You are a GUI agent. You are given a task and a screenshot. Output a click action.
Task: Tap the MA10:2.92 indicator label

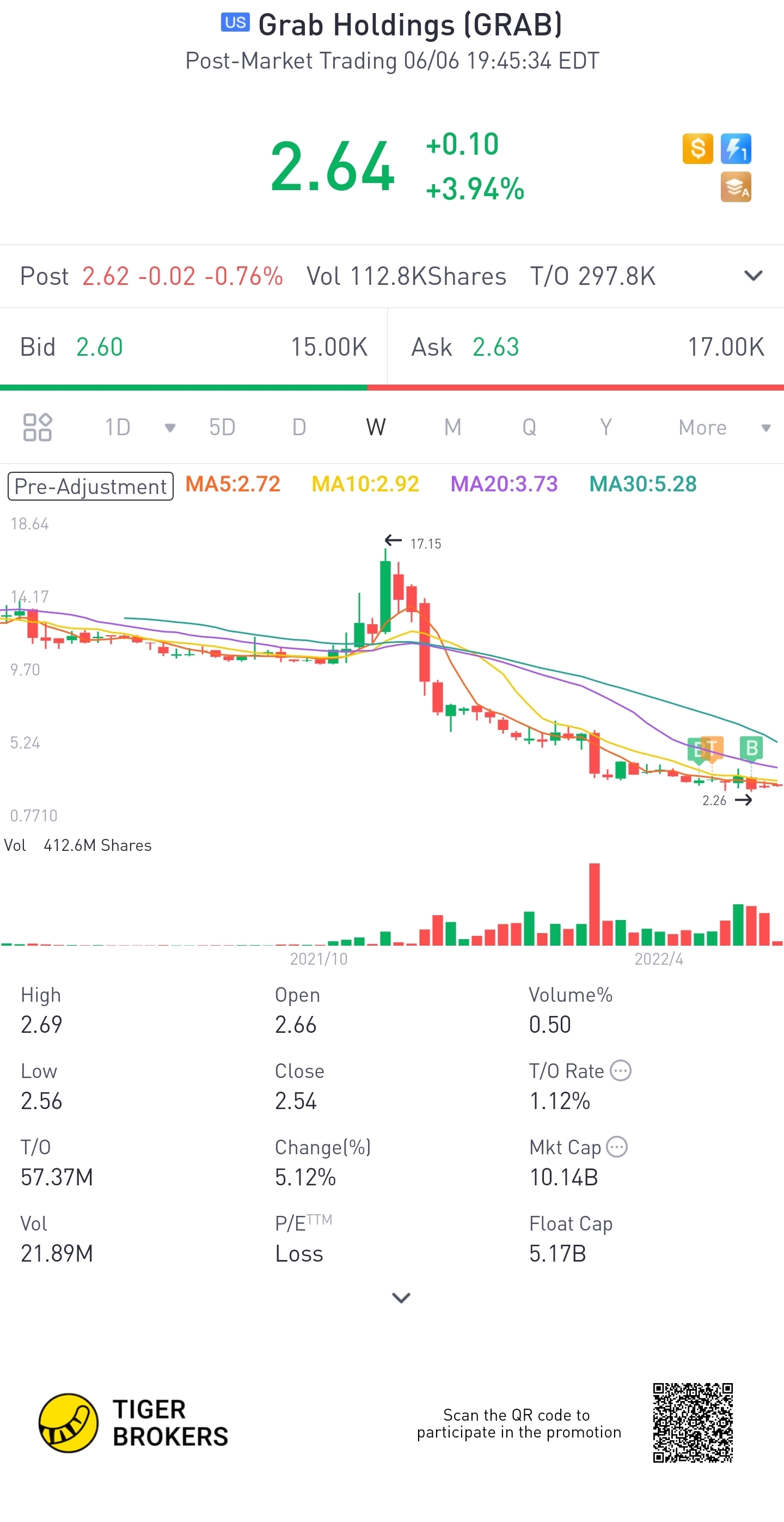[x=365, y=484]
